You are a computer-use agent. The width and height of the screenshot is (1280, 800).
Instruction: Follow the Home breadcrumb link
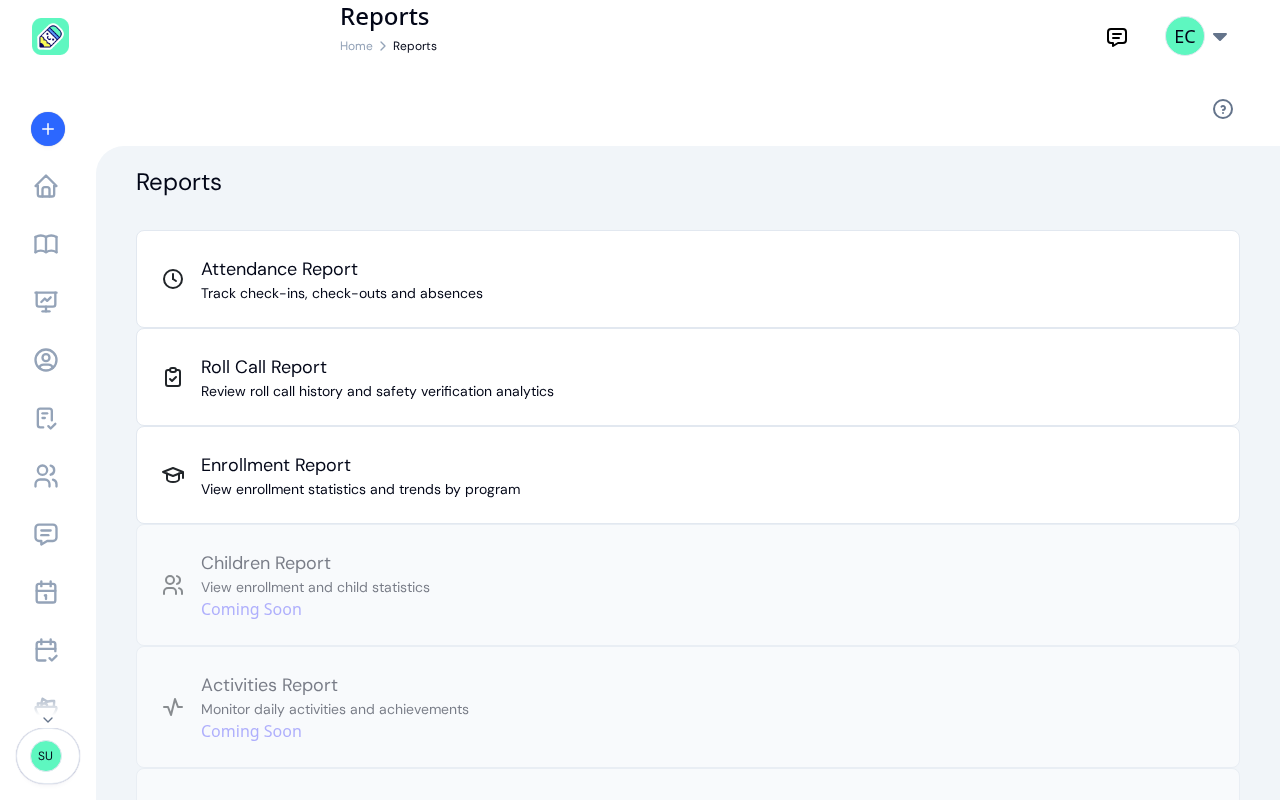click(356, 46)
